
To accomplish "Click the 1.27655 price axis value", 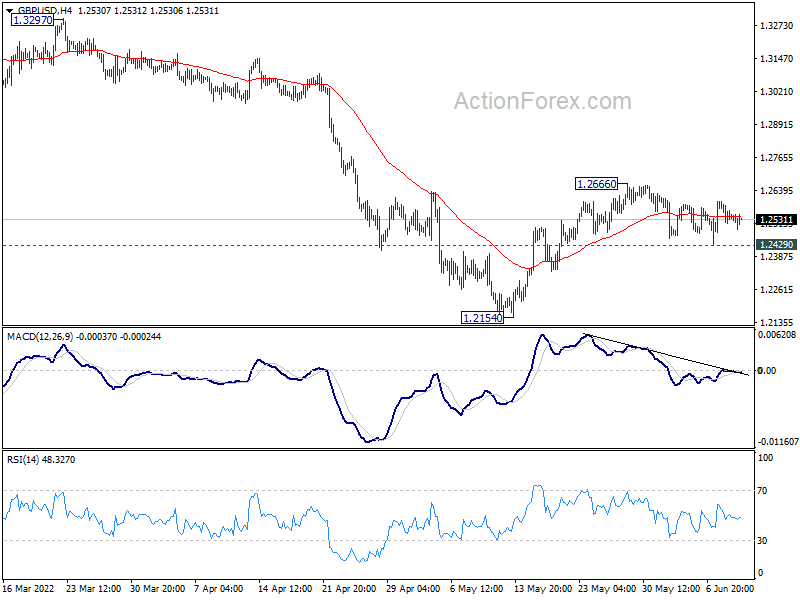I will point(777,158).
